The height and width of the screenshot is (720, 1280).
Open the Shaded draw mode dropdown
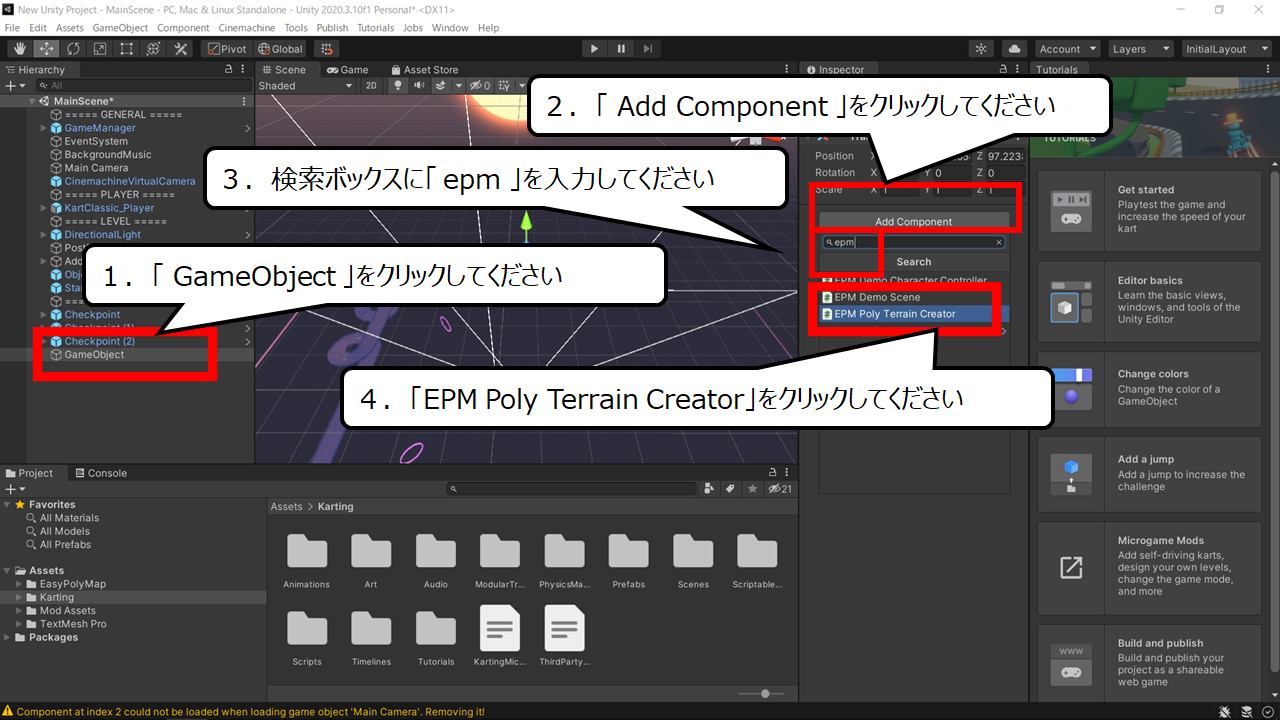coord(306,86)
